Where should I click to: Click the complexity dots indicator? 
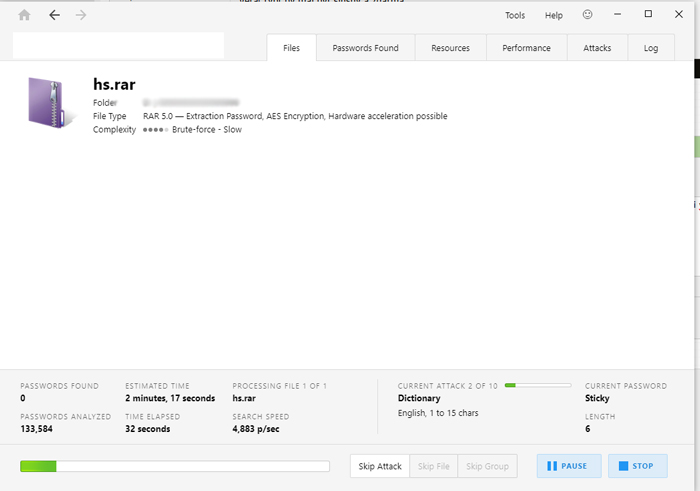(155, 130)
